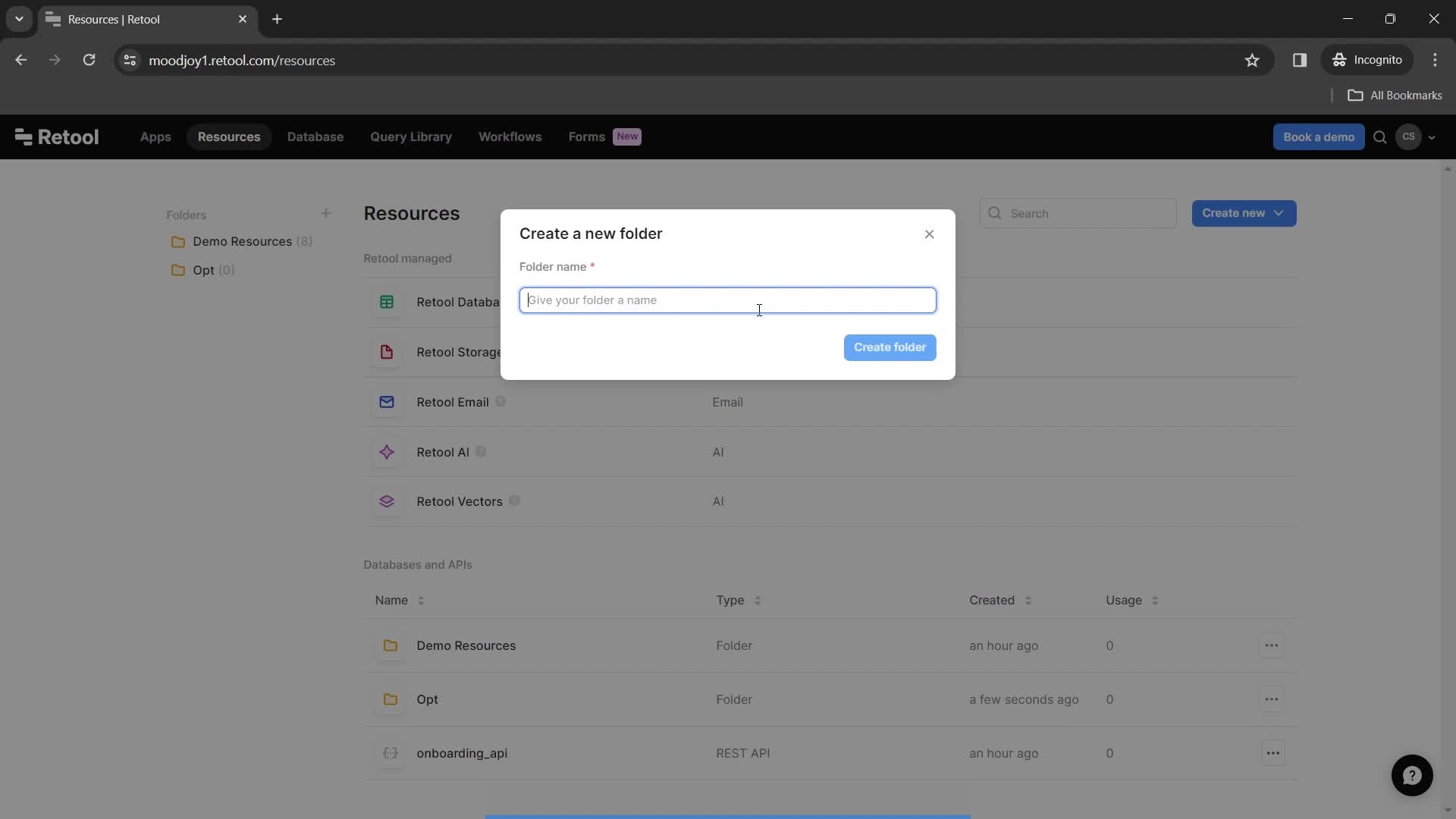Click the Create new dropdown arrow
1456x819 pixels.
(x=1279, y=213)
